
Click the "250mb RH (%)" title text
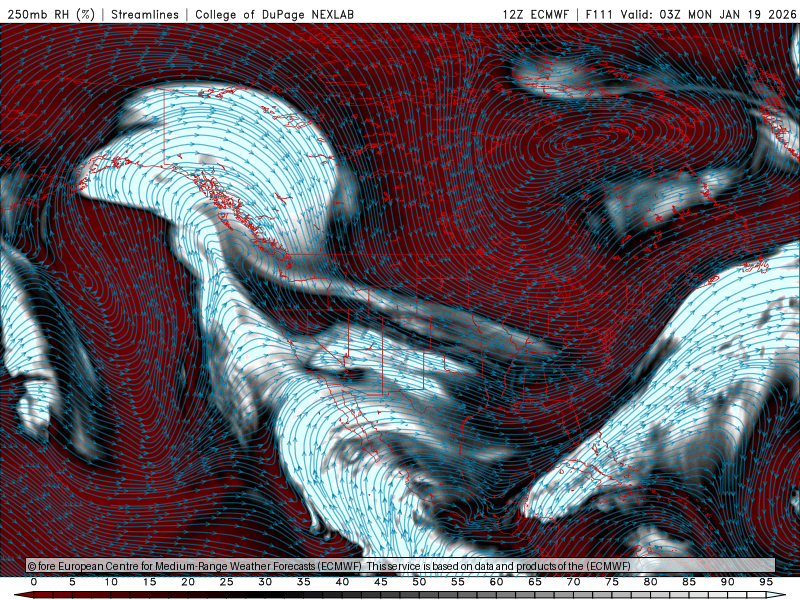tap(51, 14)
